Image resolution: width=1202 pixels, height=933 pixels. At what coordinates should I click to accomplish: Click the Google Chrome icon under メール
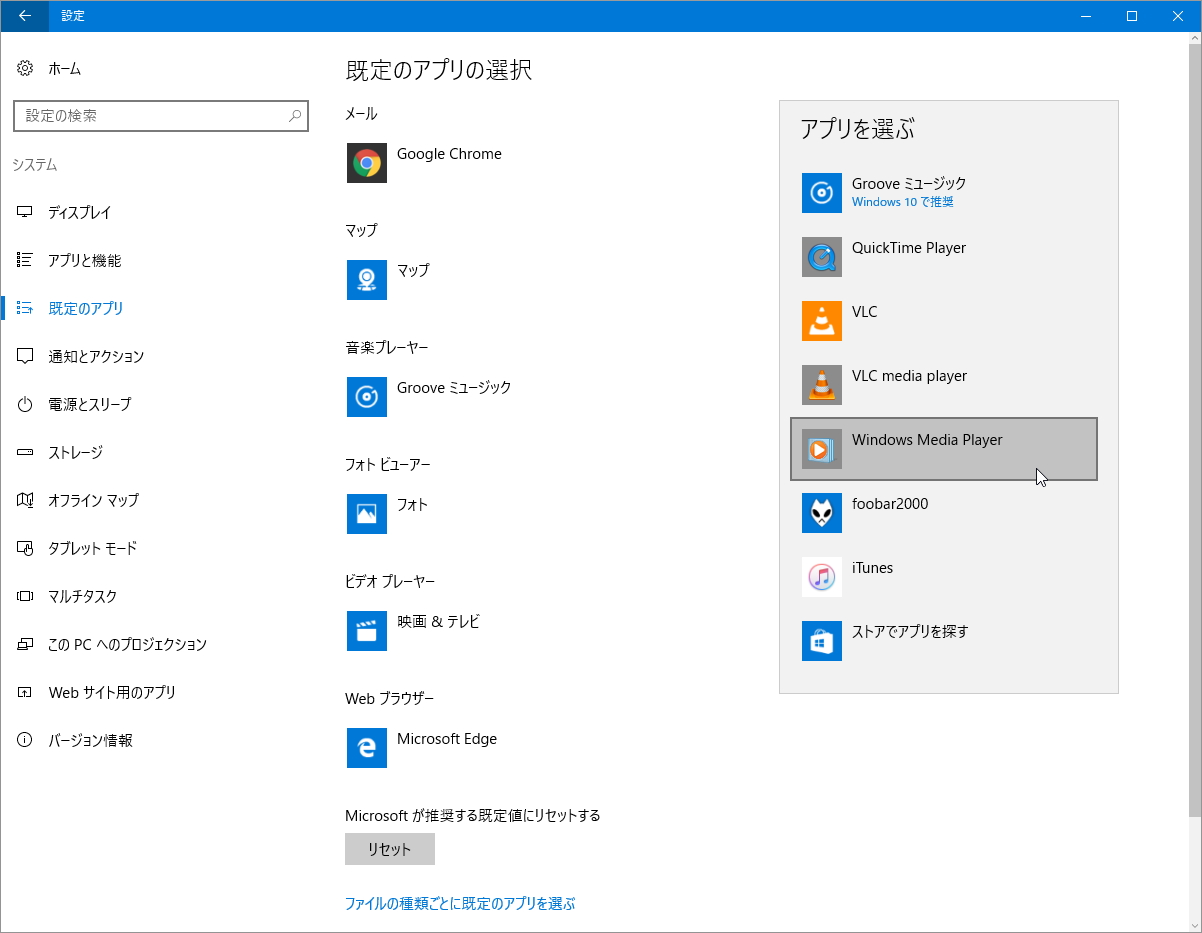click(x=367, y=163)
